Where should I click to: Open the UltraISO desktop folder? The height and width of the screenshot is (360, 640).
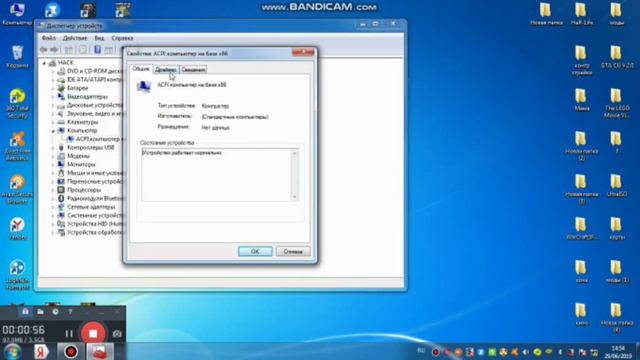point(616,186)
